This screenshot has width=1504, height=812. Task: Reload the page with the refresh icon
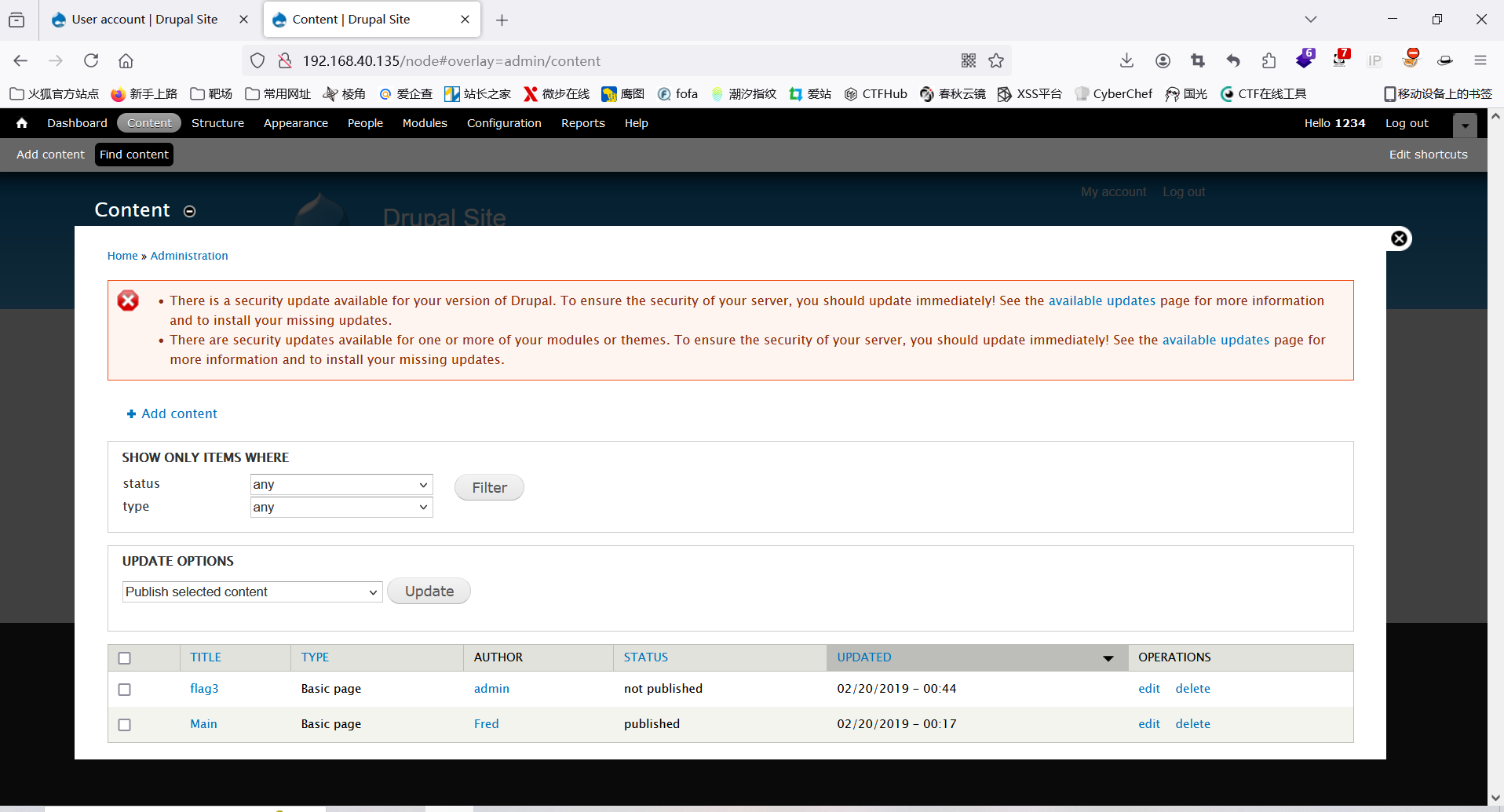(91, 60)
